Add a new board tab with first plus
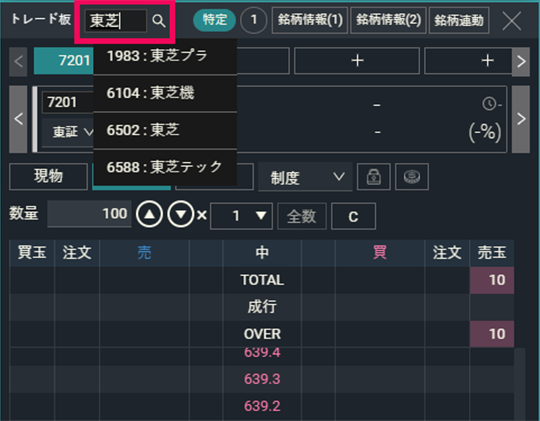 (357, 61)
